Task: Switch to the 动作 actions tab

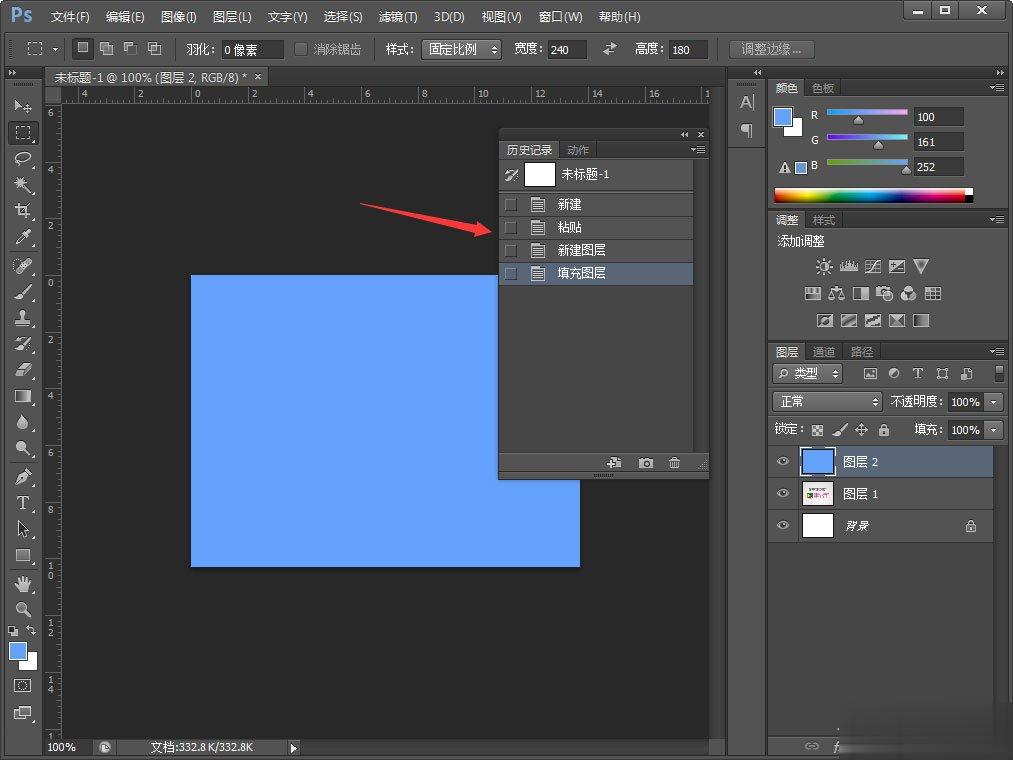Action: [578, 150]
